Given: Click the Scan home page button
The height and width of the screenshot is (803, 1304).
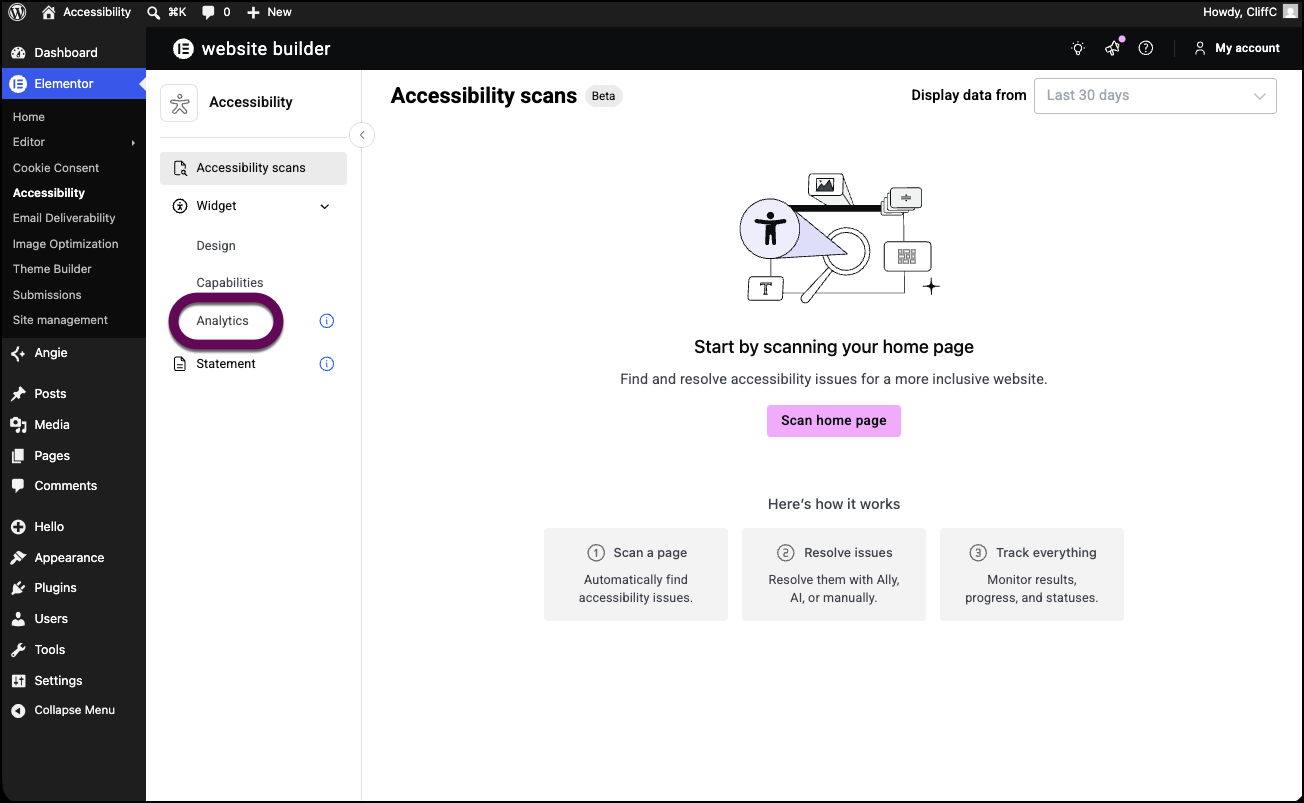Looking at the screenshot, I should pyautogui.click(x=834, y=421).
